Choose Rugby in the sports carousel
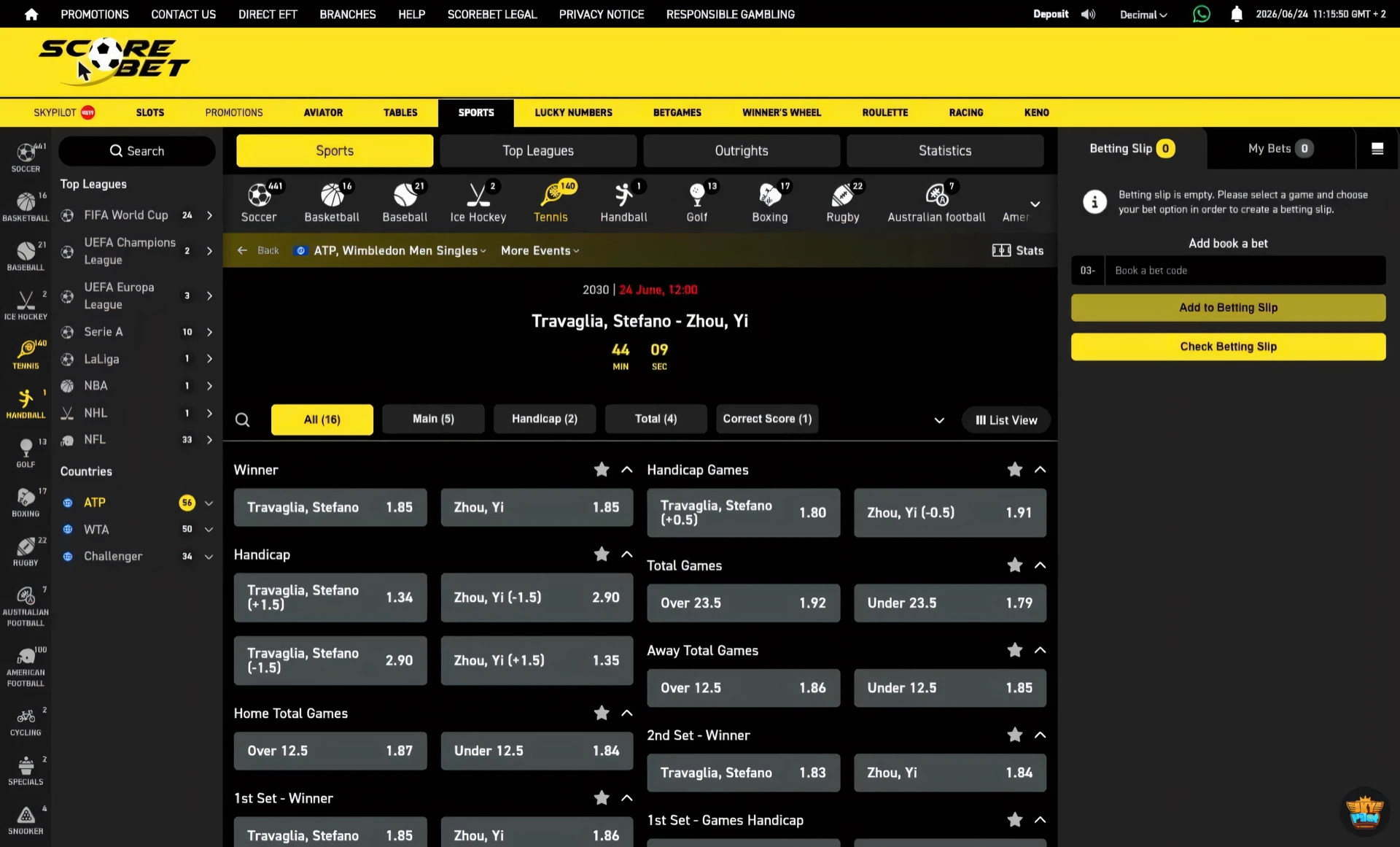The width and height of the screenshot is (1400, 847). [843, 202]
